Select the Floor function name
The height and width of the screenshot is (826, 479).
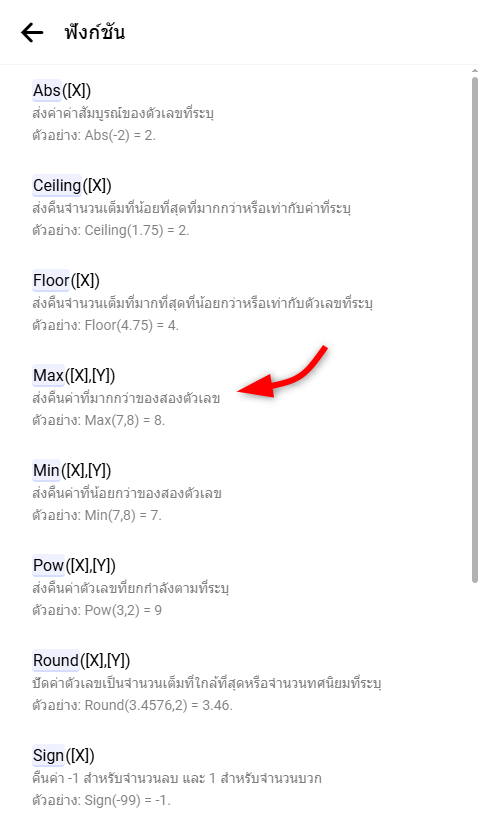pos(51,280)
